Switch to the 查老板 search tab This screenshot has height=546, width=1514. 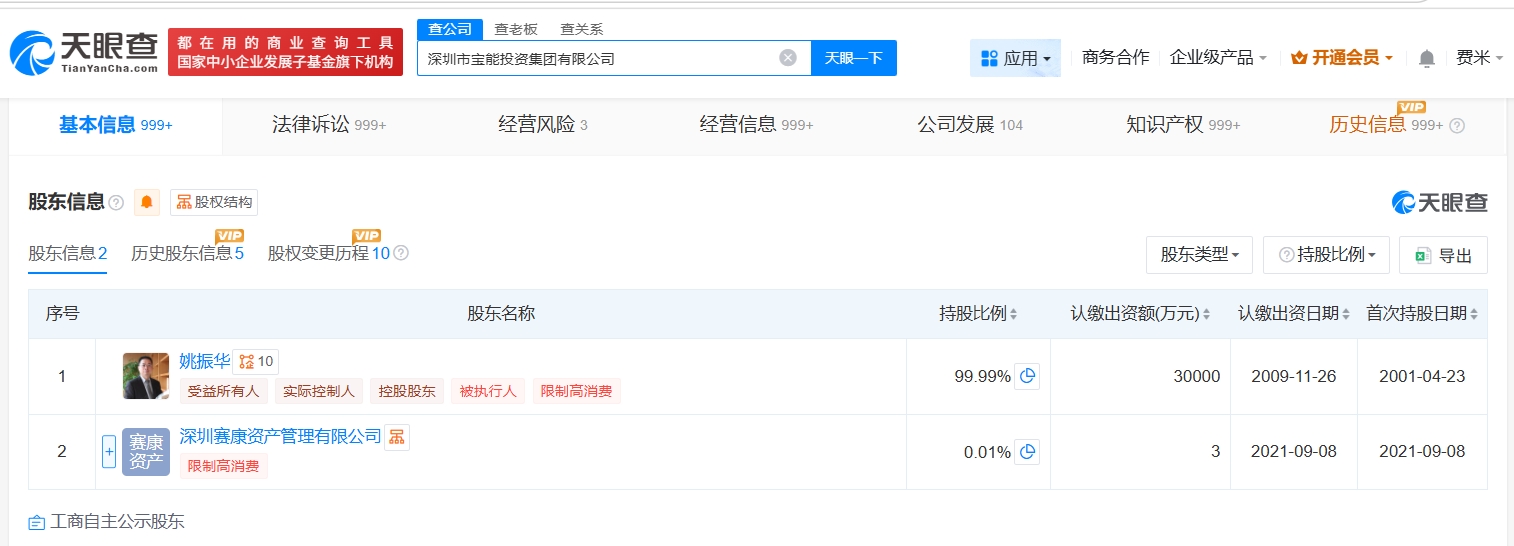(x=516, y=29)
